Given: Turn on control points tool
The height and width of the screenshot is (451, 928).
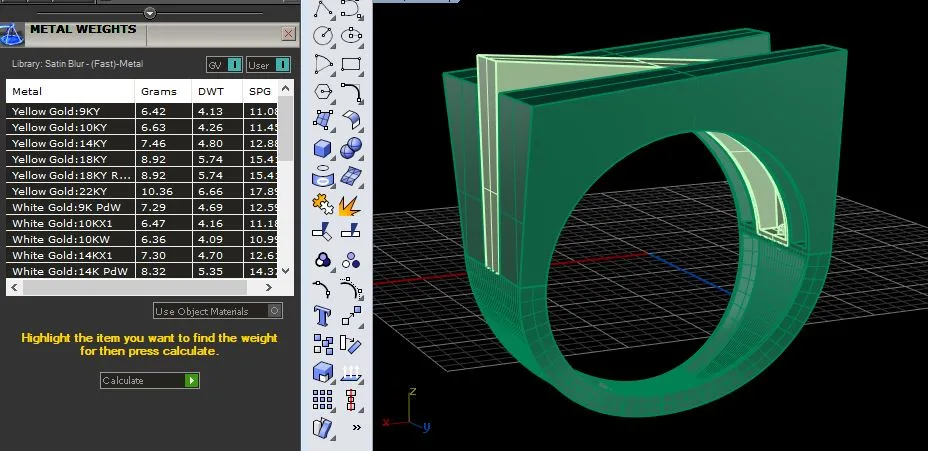Looking at the screenshot, I should pos(351,288).
